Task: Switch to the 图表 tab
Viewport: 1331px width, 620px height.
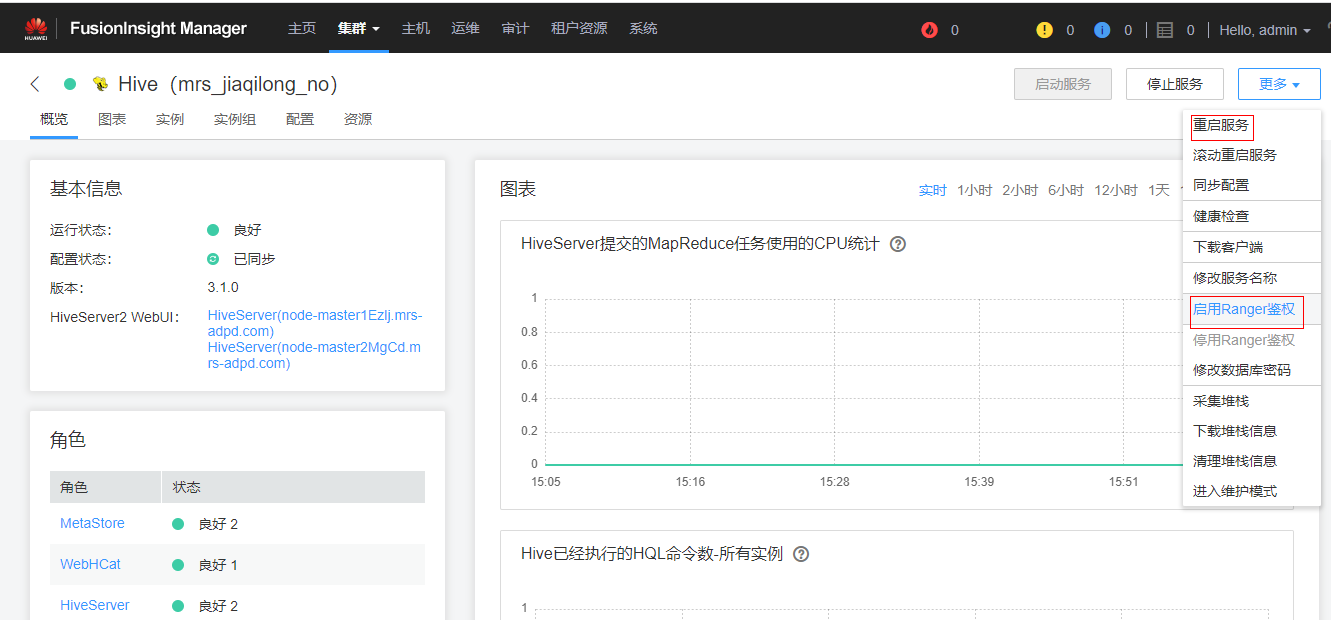Action: 112,119
